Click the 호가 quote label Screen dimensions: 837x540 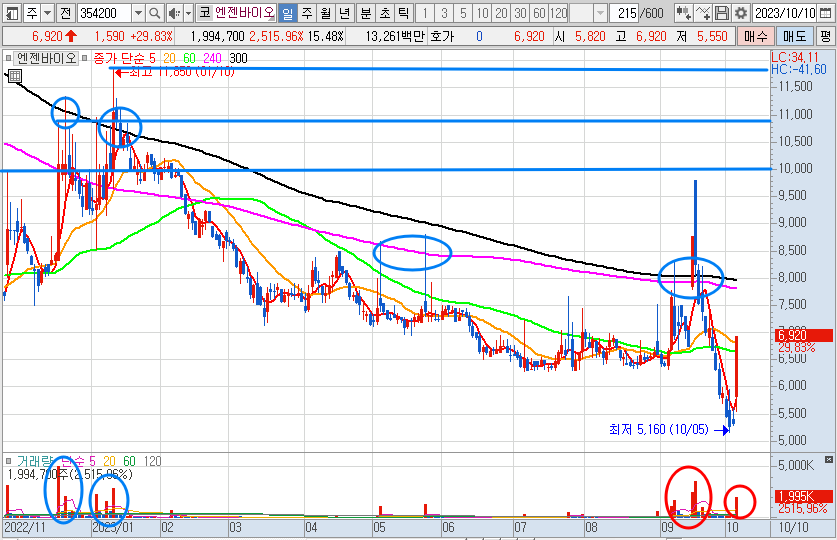(442, 36)
